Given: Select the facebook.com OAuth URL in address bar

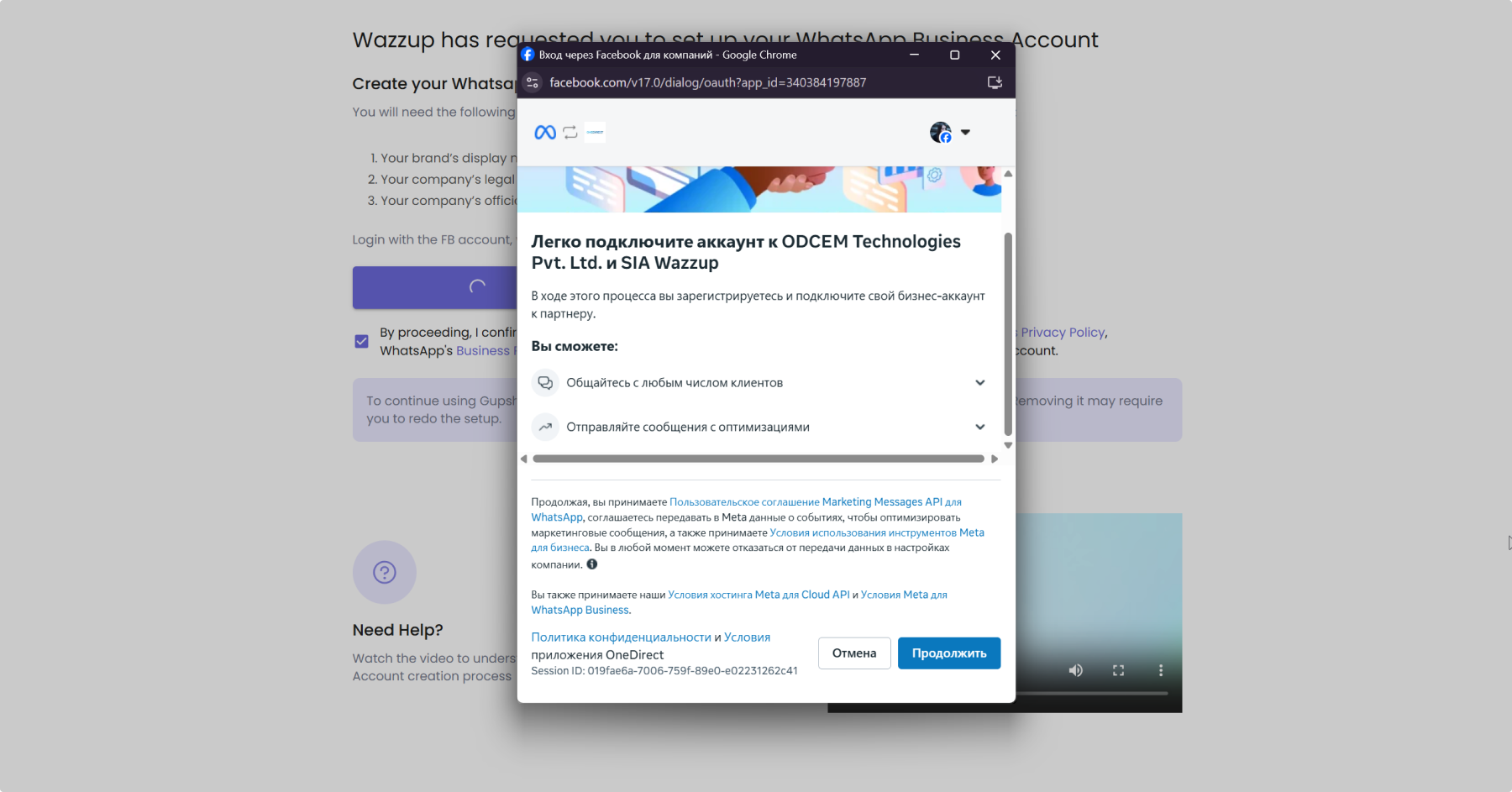Looking at the screenshot, I should pos(707,82).
